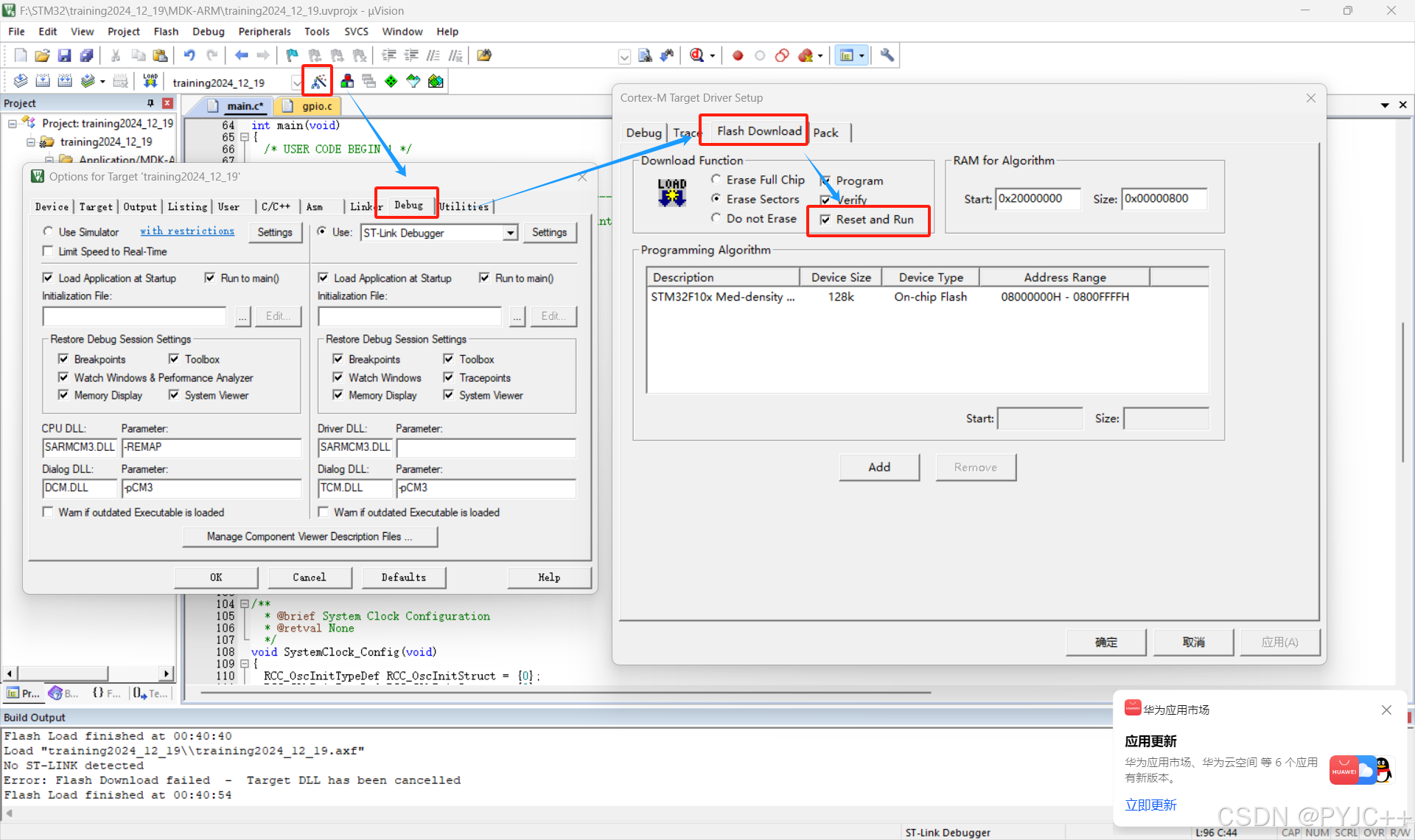
Task: Click the Configuration wrench icon
Action: 887,55
